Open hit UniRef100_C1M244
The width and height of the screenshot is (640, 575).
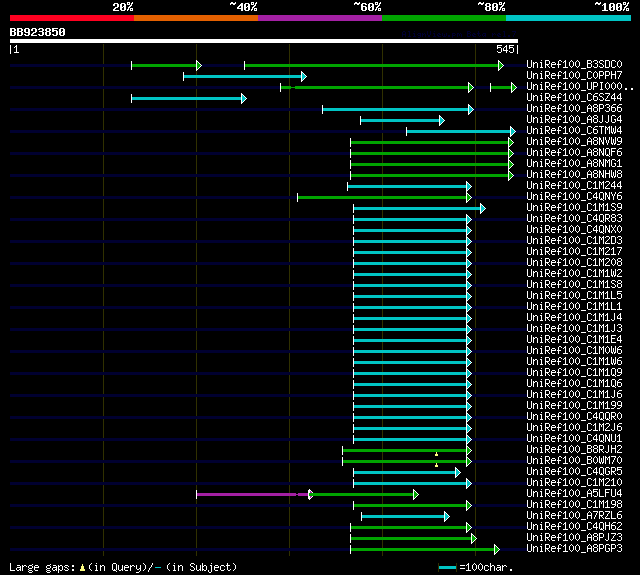pyautogui.click(x=574, y=186)
